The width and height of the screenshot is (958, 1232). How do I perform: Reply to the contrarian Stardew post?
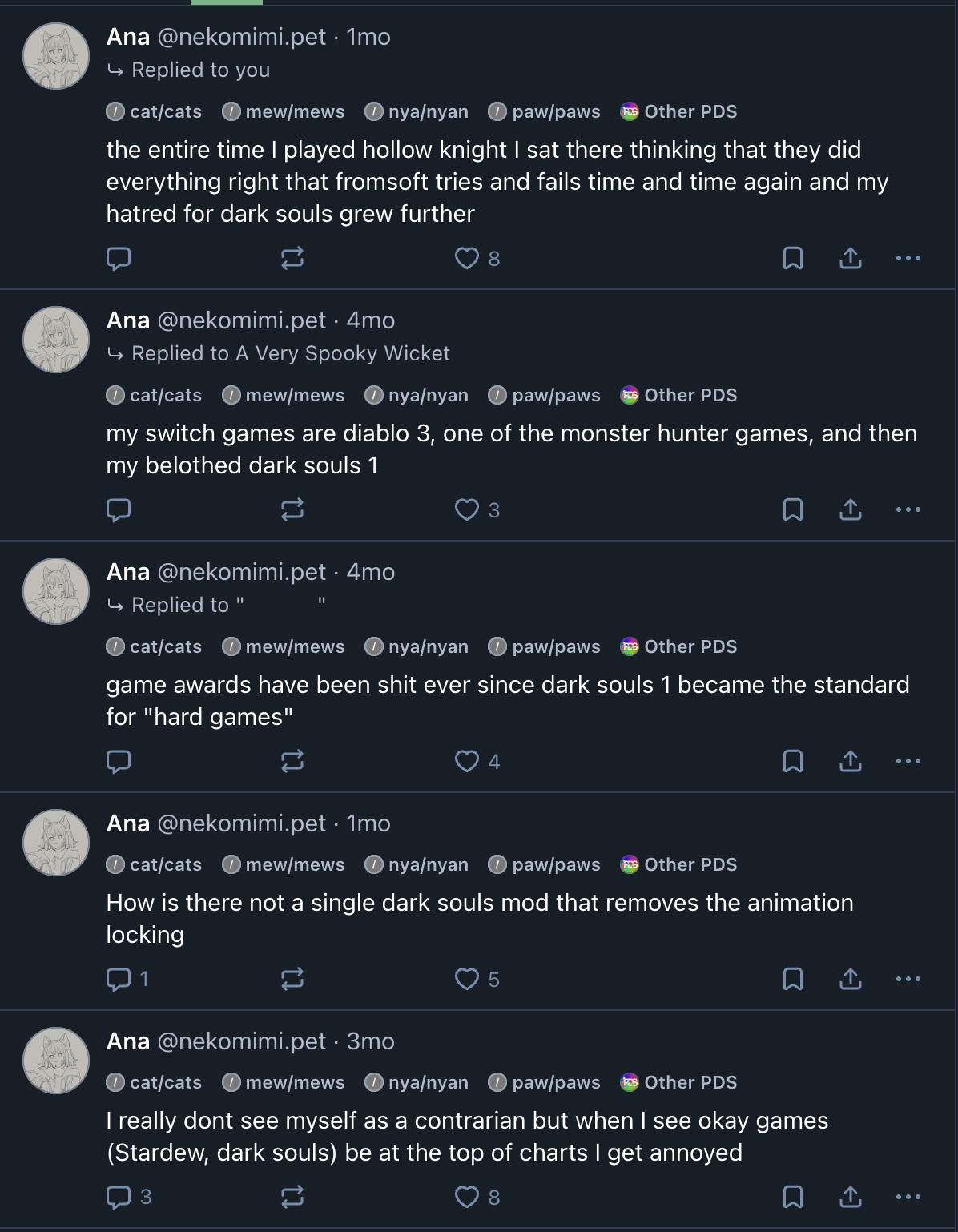pyautogui.click(x=119, y=1198)
